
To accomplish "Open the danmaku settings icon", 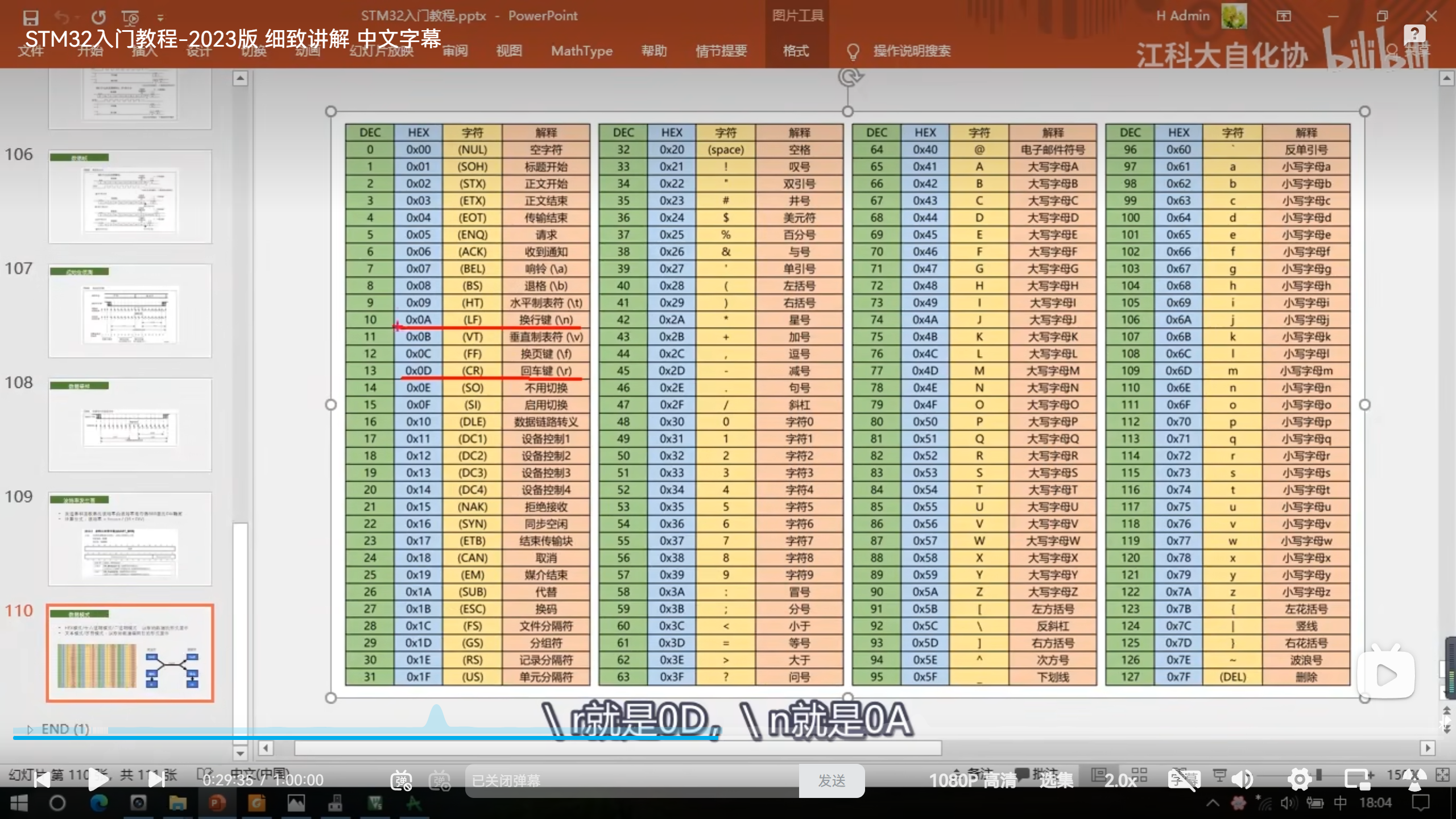I will click(440, 780).
